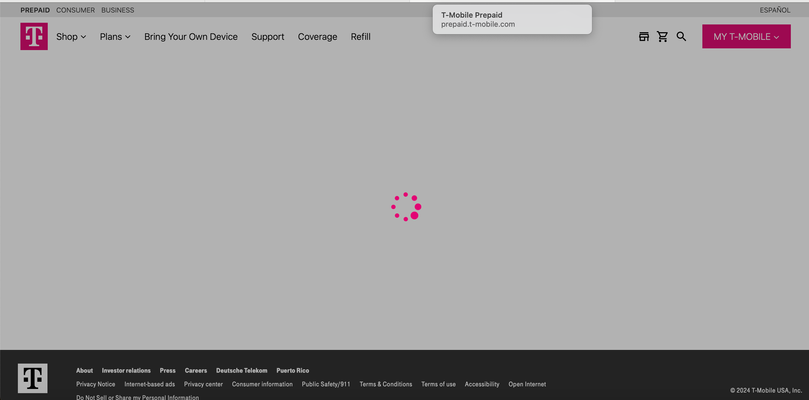
Task: Switch to the BUSINESS tab
Action: coord(118,10)
